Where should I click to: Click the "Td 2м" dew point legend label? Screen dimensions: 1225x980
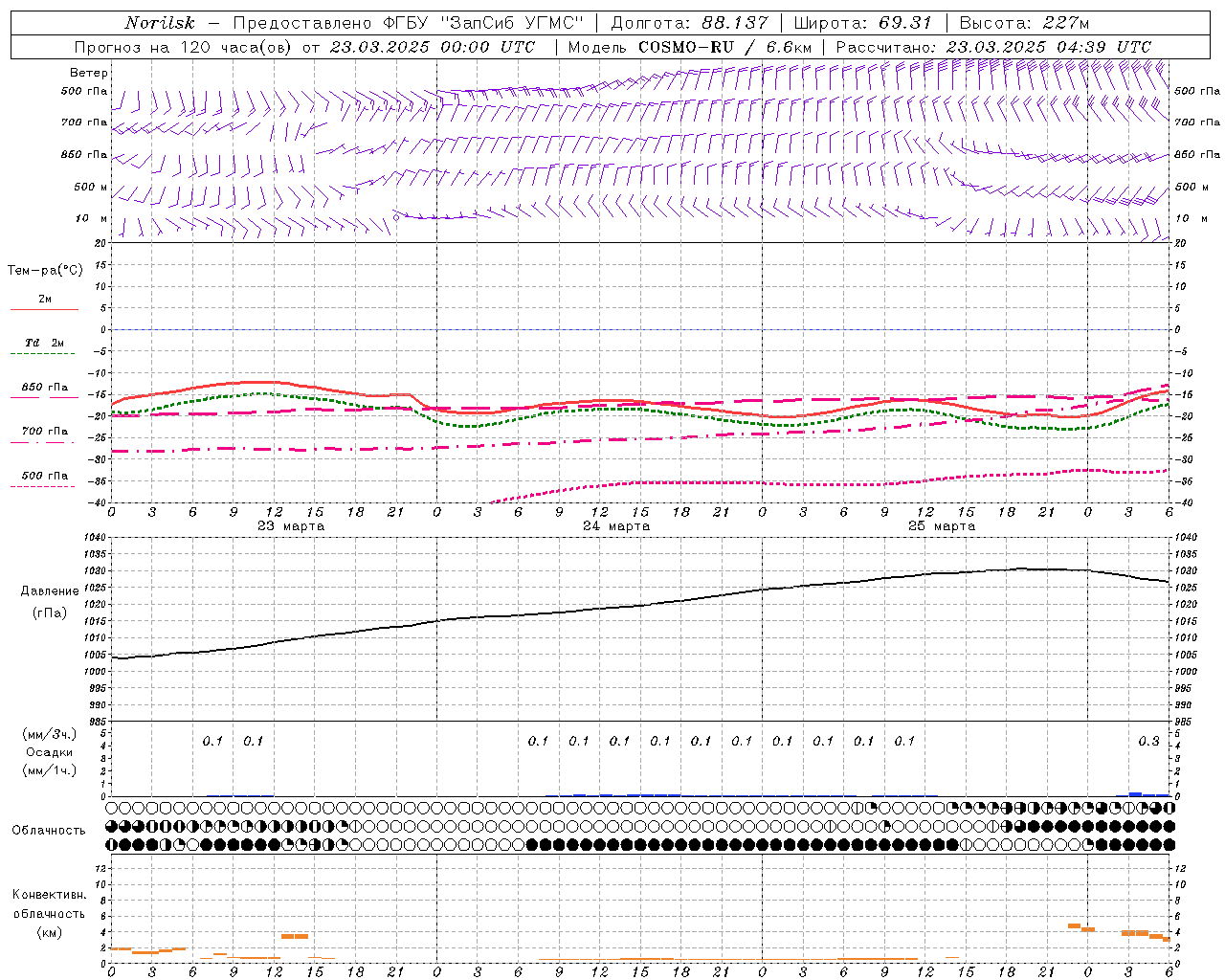45,343
